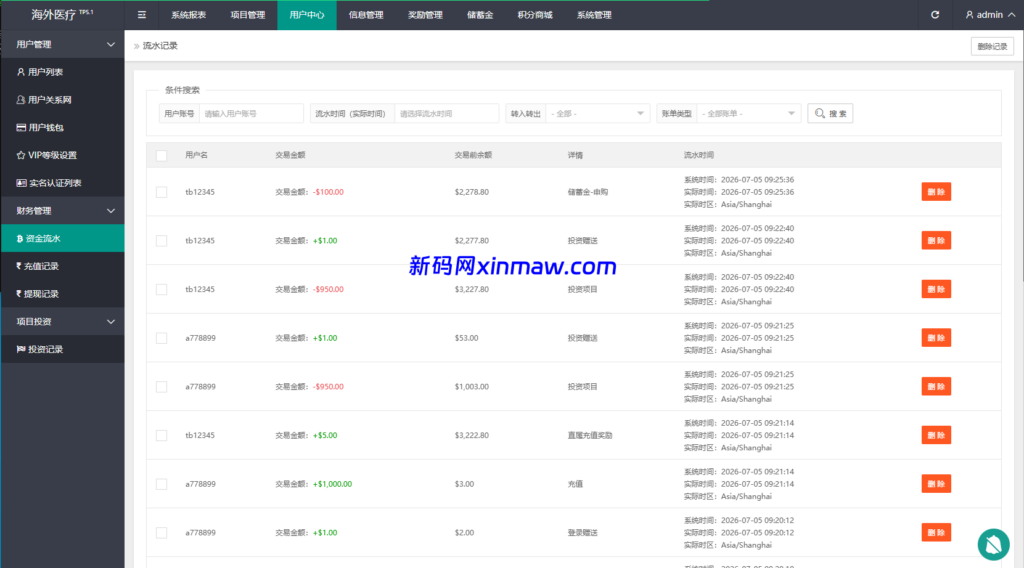Focus the 流水时间 date input field
The width and height of the screenshot is (1024, 568).
pyautogui.click(x=447, y=114)
